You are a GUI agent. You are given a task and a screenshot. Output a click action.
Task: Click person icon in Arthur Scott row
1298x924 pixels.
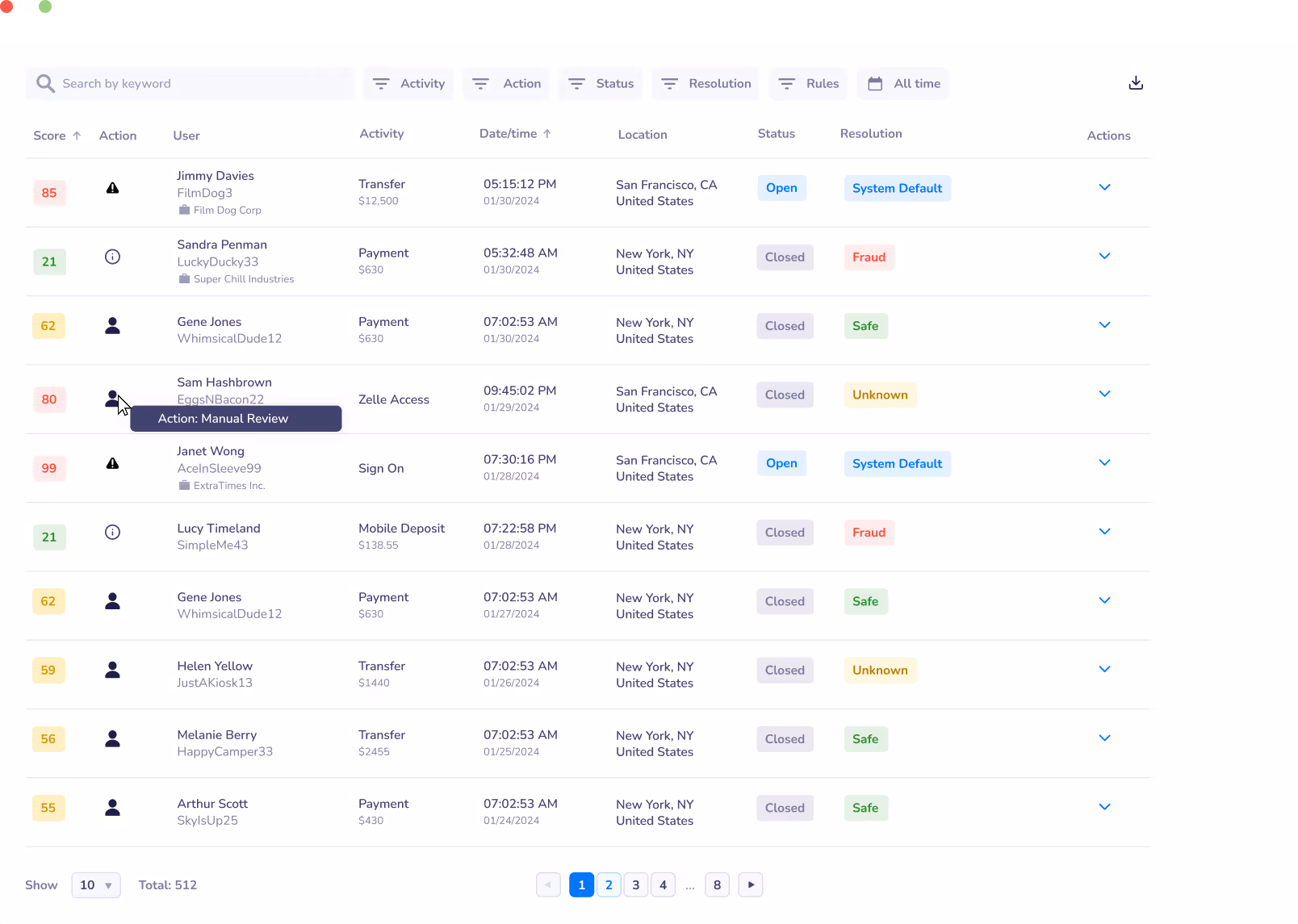coord(112,807)
